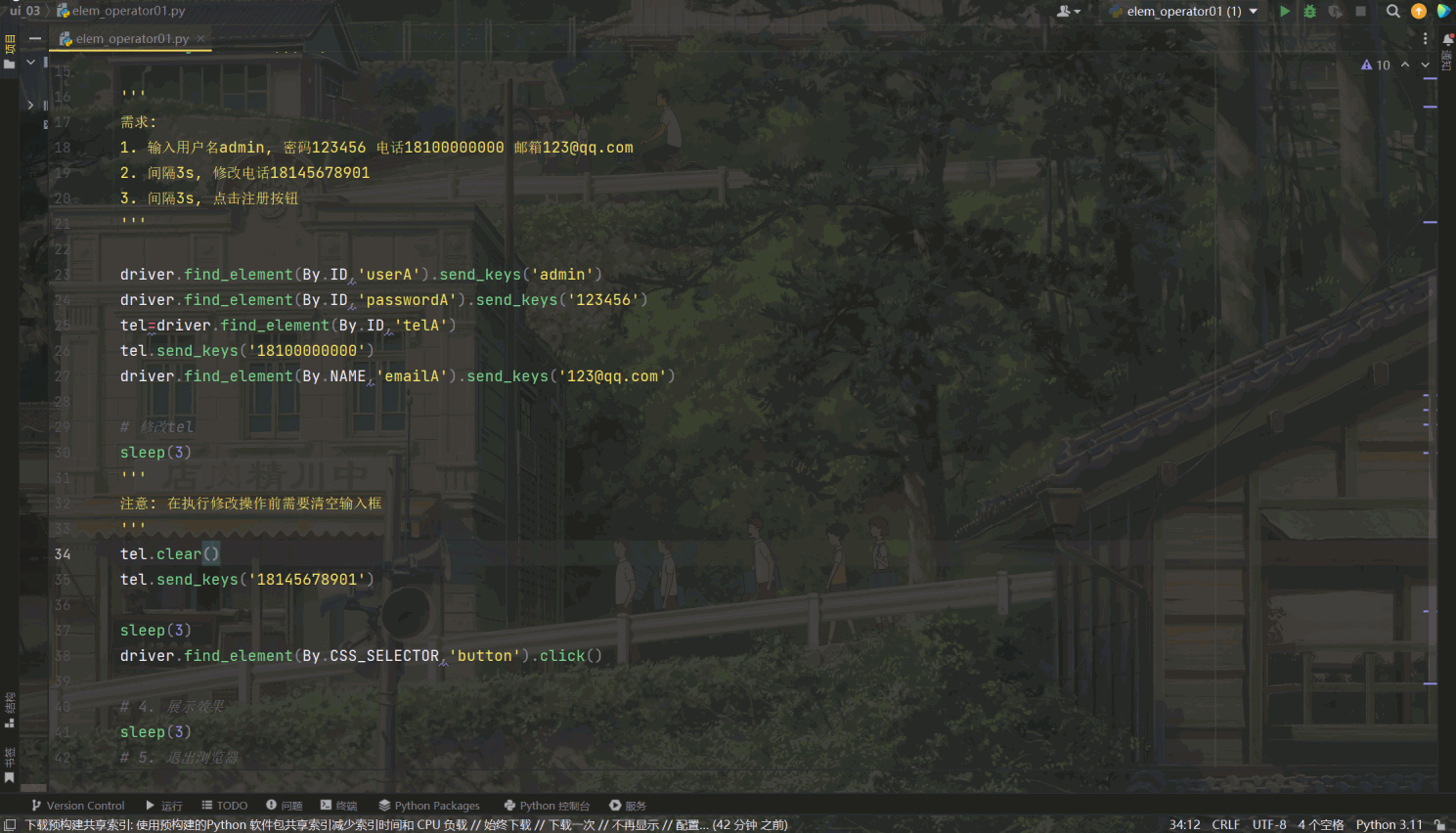Click '18145678901' on line 35

click(x=307, y=580)
